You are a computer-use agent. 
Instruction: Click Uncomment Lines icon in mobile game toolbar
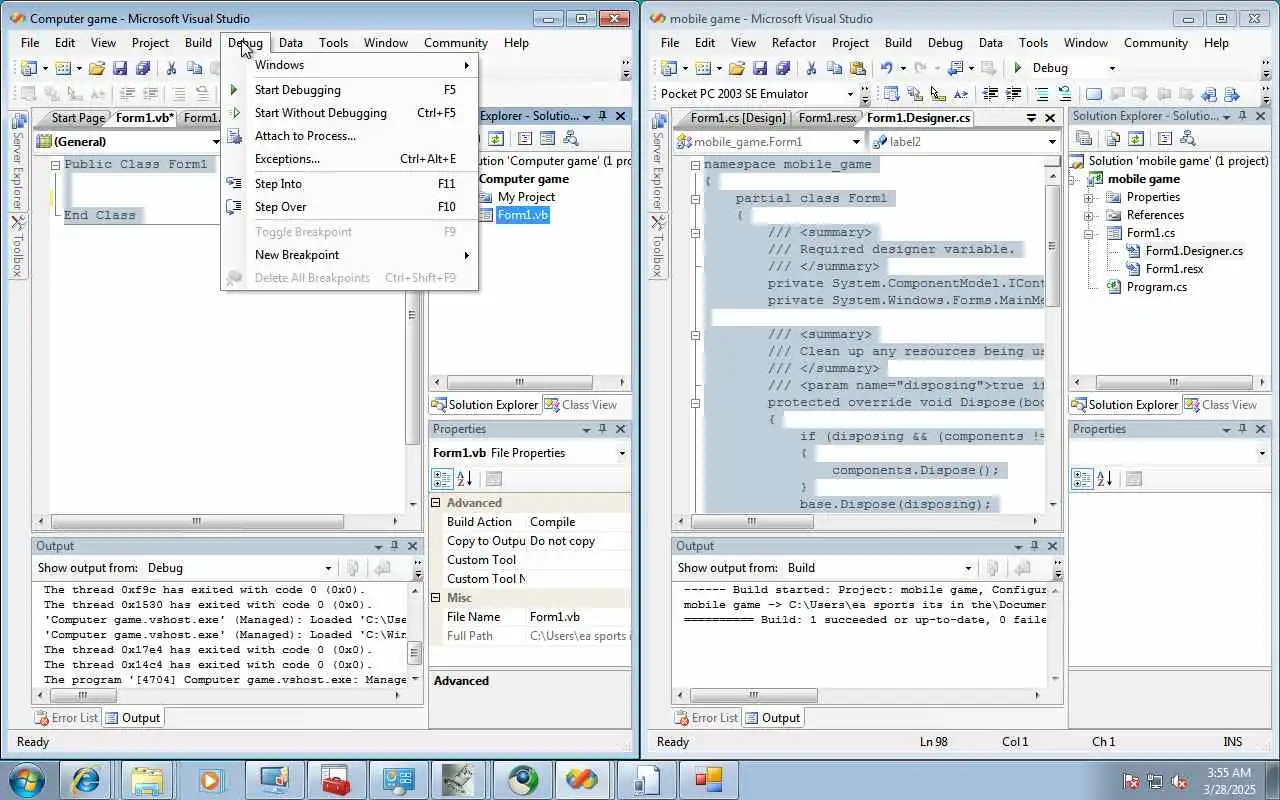1064,94
